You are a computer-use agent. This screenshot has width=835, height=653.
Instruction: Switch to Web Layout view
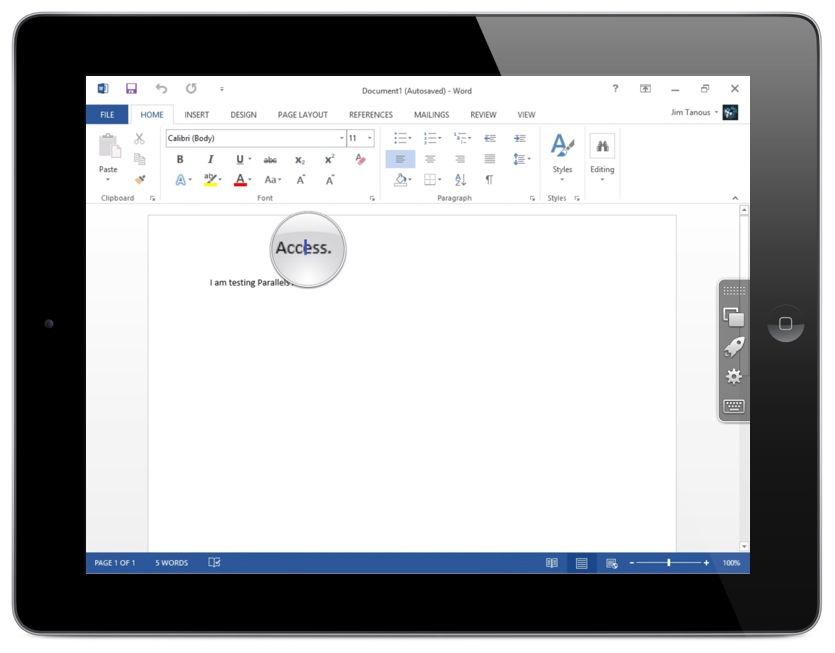click(x=611, y=563)
